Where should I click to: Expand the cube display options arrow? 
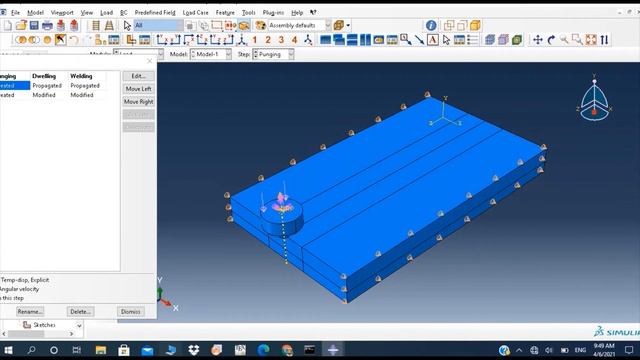(348, 26)
